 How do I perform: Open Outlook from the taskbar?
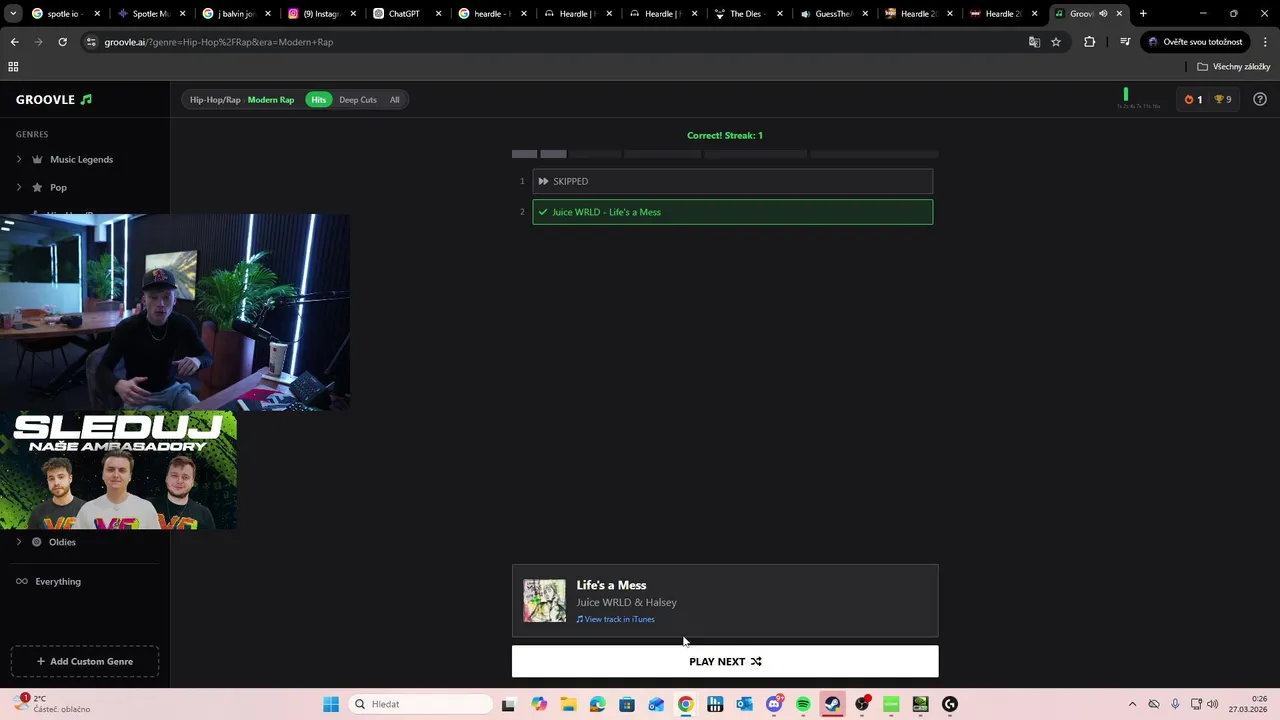pyautogui.click(x=744, y=704)
